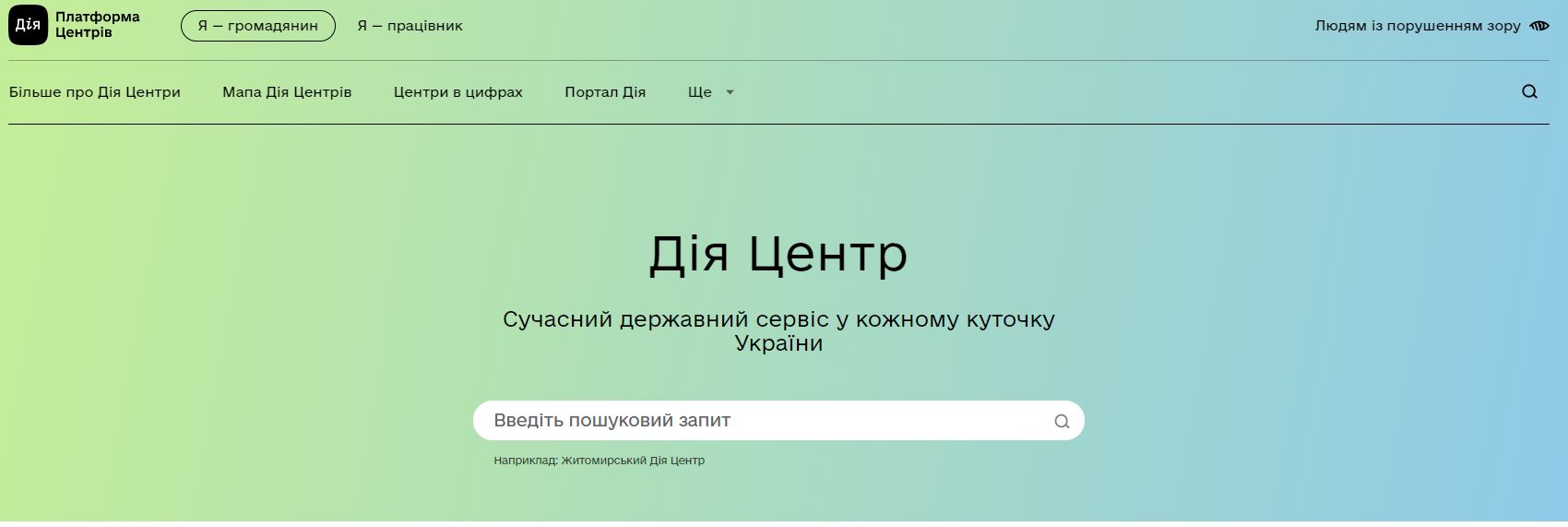
Task: Open 'Портал Дія' menu link
Action: click(x=605, y=92)
